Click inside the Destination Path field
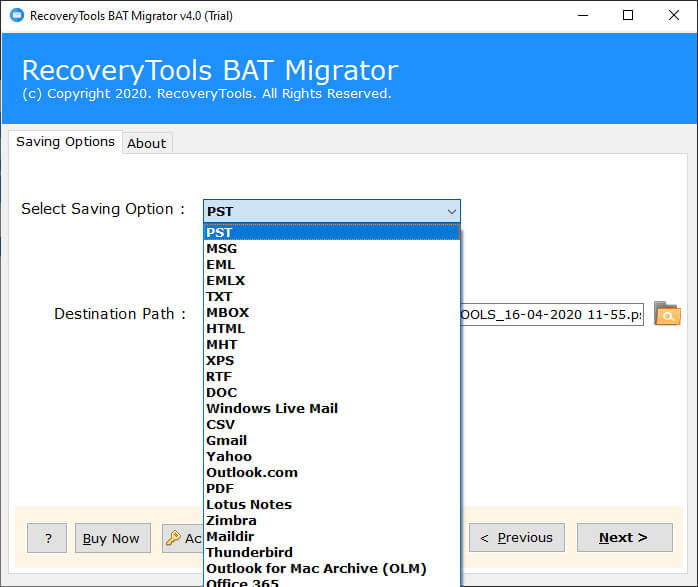Screen dimensions: 698x587 [x=552, y=315]
